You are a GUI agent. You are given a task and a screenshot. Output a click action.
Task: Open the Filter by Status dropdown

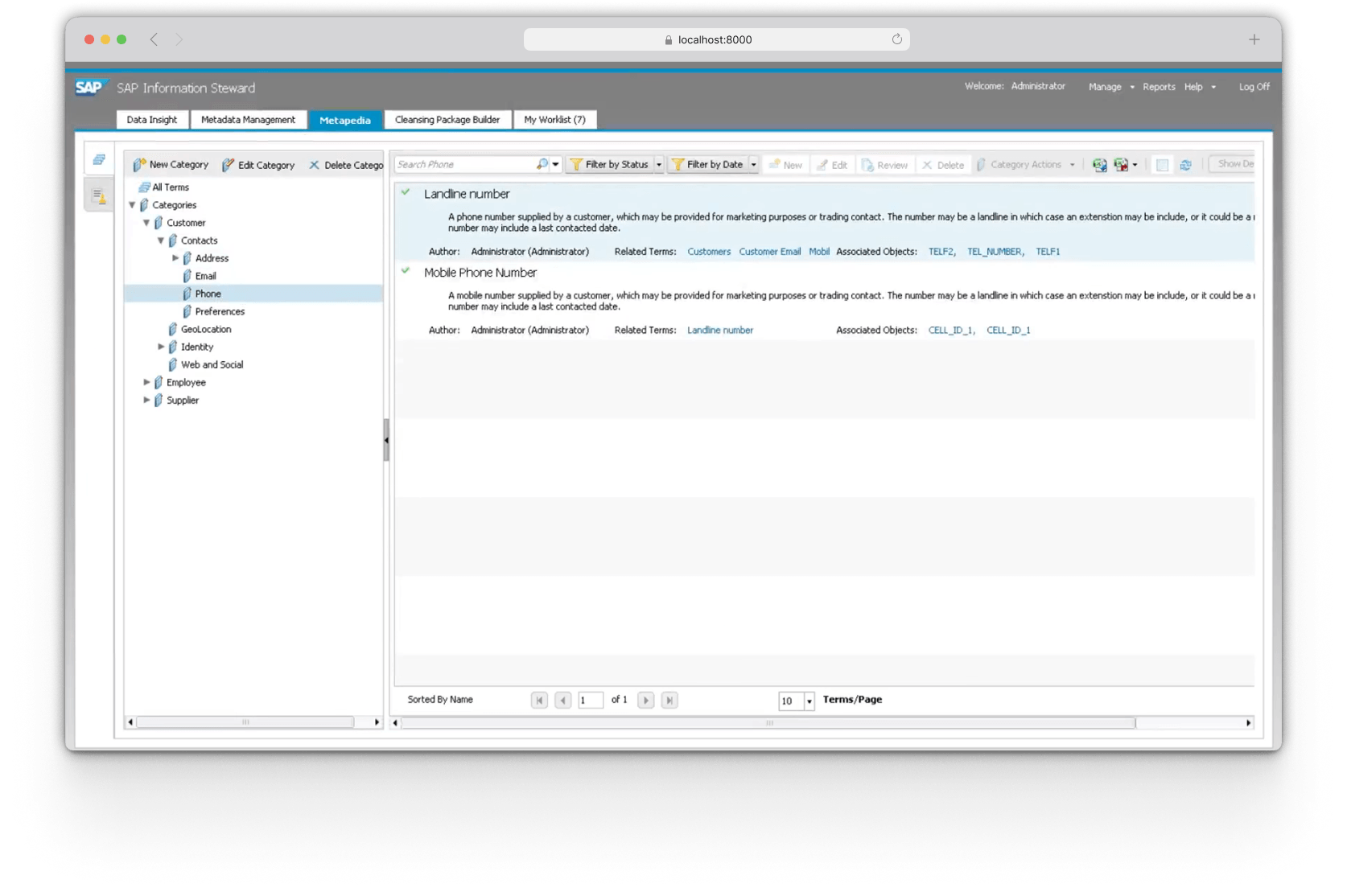pos(659,164)
